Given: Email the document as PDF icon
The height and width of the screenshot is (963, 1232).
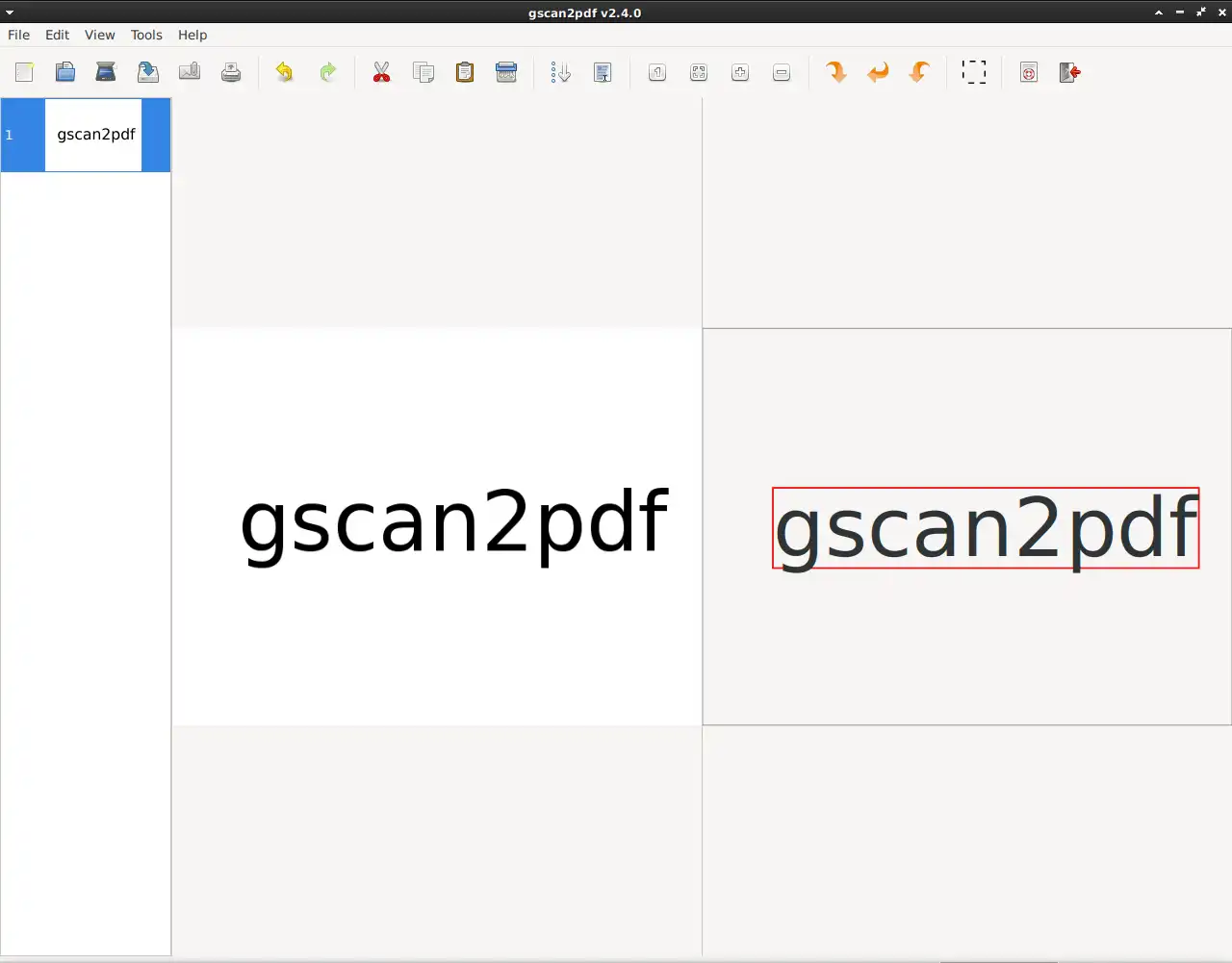Looking at the screenshot, I should tap(190, 72).
